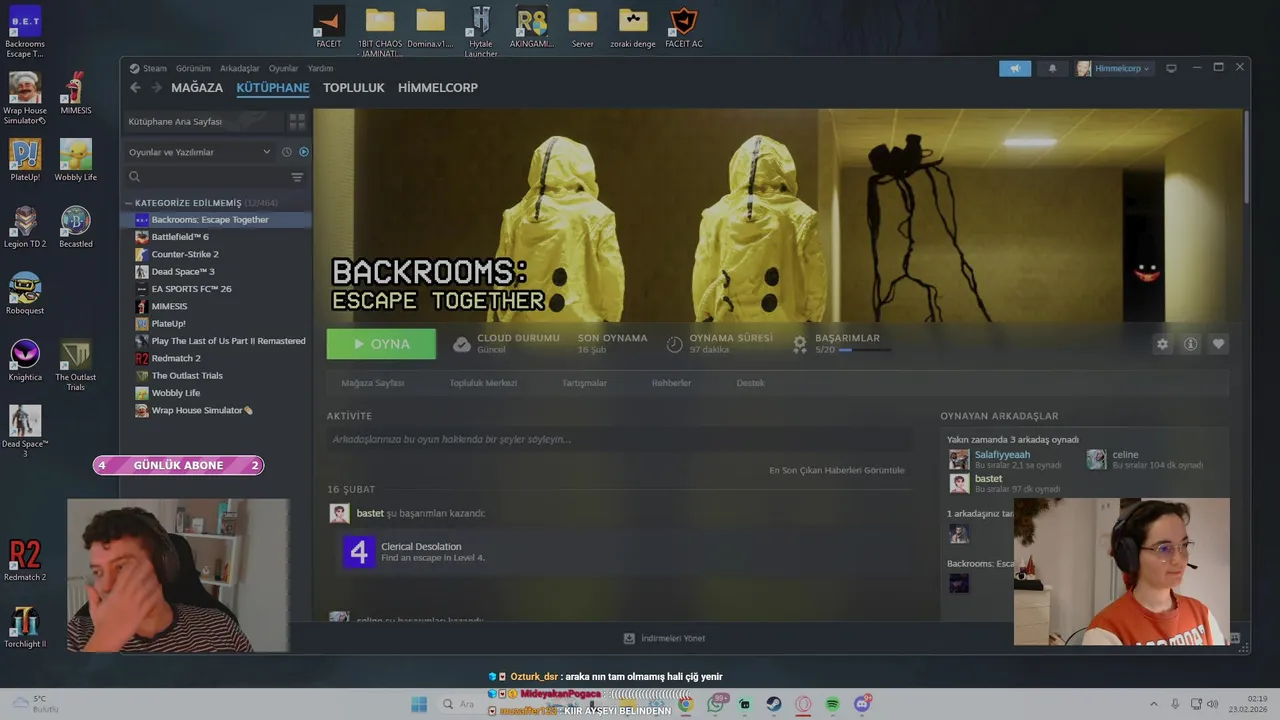Viewport: 1280px width, 720px height.
Task: Click the Cloud Durumu cloud status icon
Action: 461,344
